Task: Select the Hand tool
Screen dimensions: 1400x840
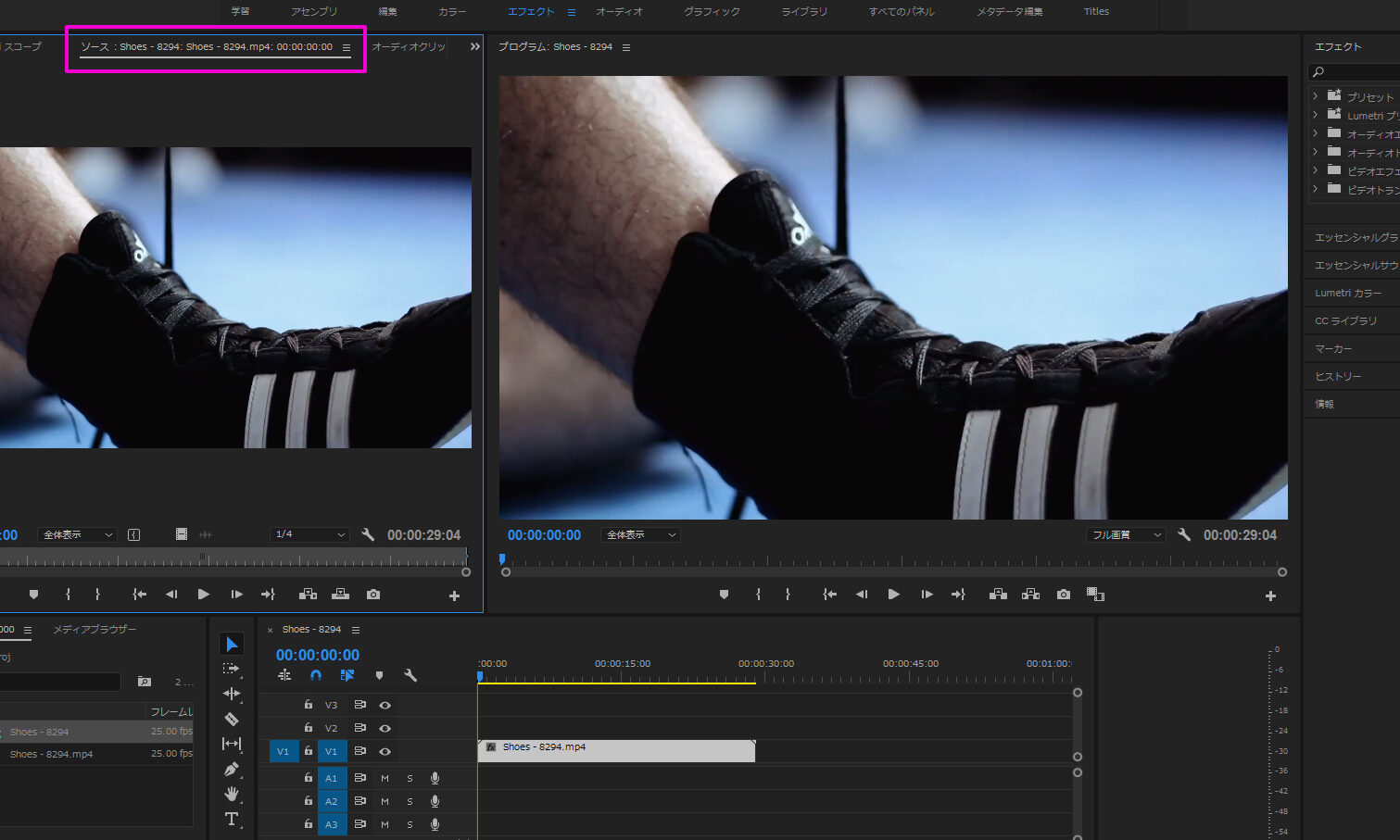Action: pos(232,794)
